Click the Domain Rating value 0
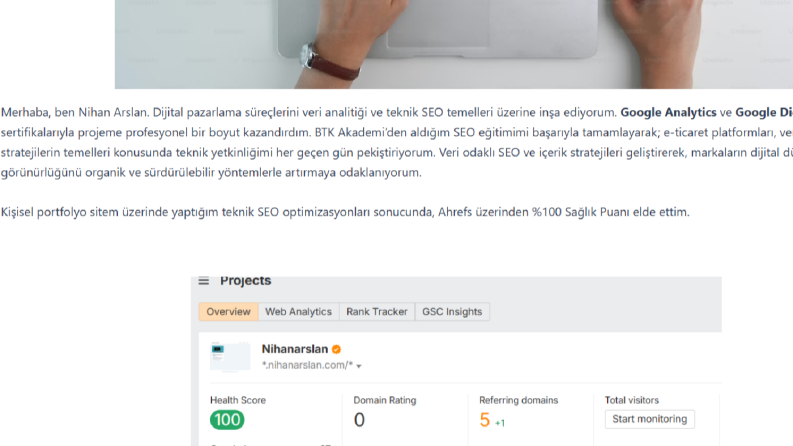Viewport: 793px width, 446px height. click(x=359, y=420)
